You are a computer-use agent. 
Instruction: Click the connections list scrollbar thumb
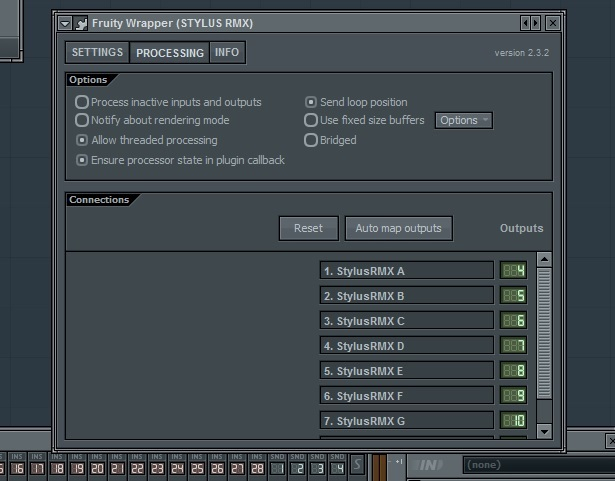point(544,333)
